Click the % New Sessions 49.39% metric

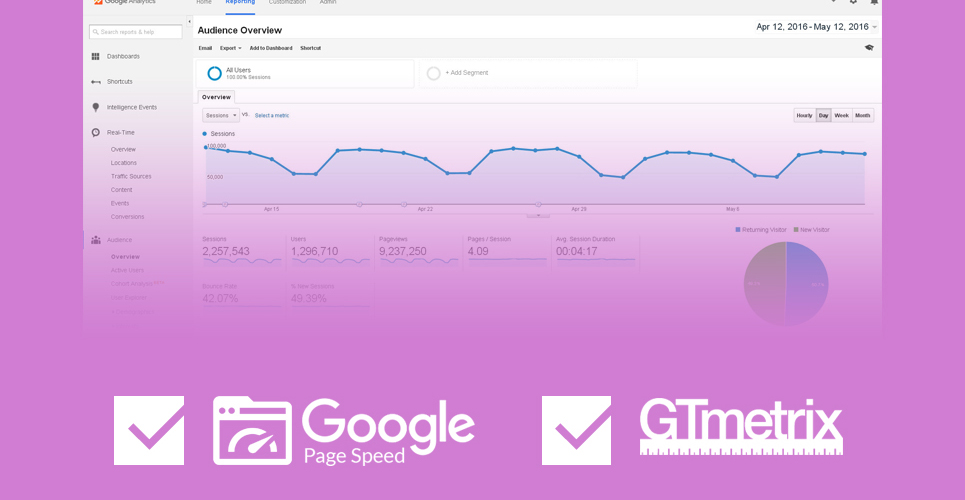click(330, 296)
